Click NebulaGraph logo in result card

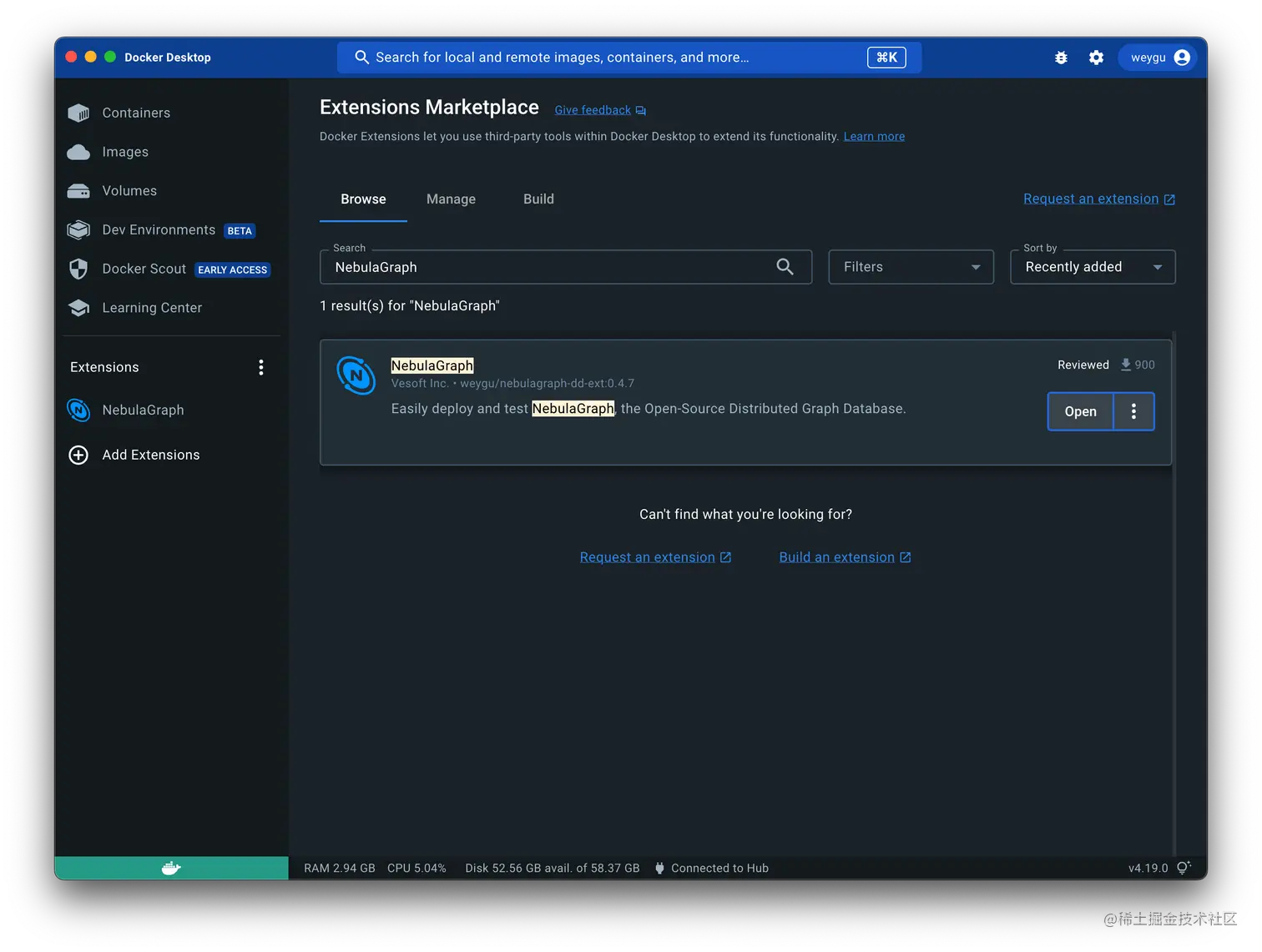point(356,375)
